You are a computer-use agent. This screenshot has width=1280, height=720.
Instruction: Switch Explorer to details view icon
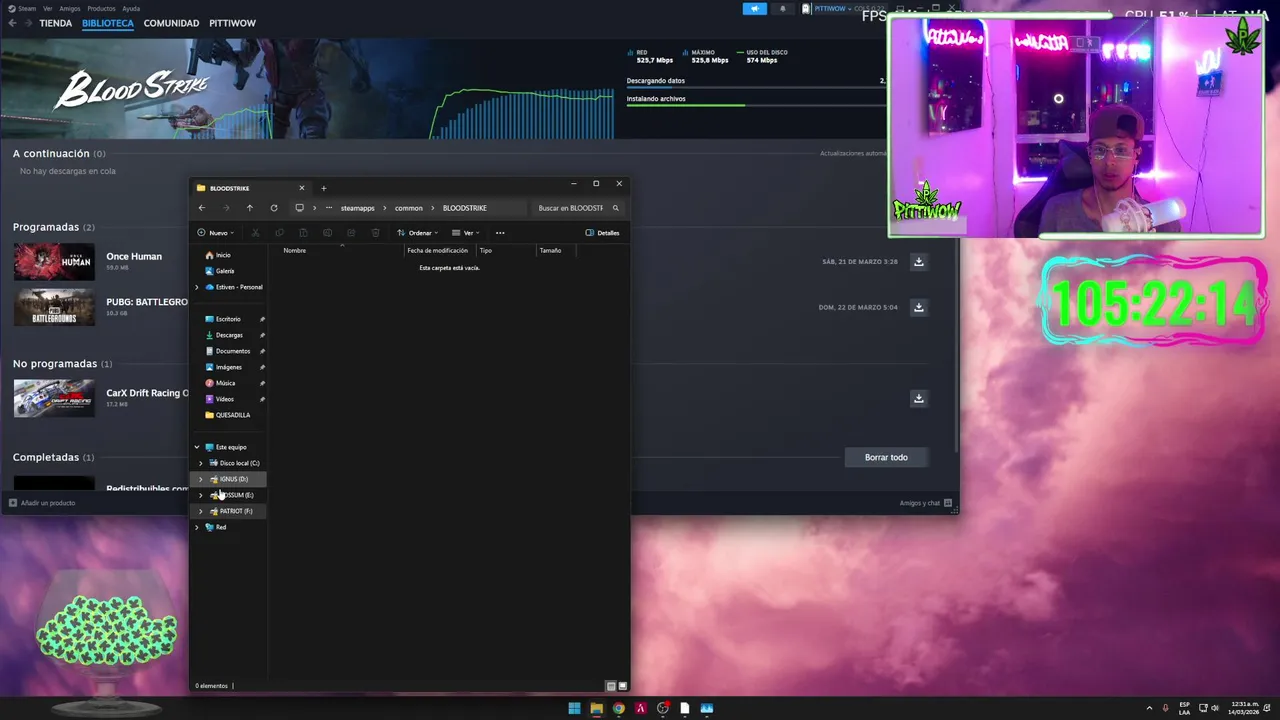611,686
